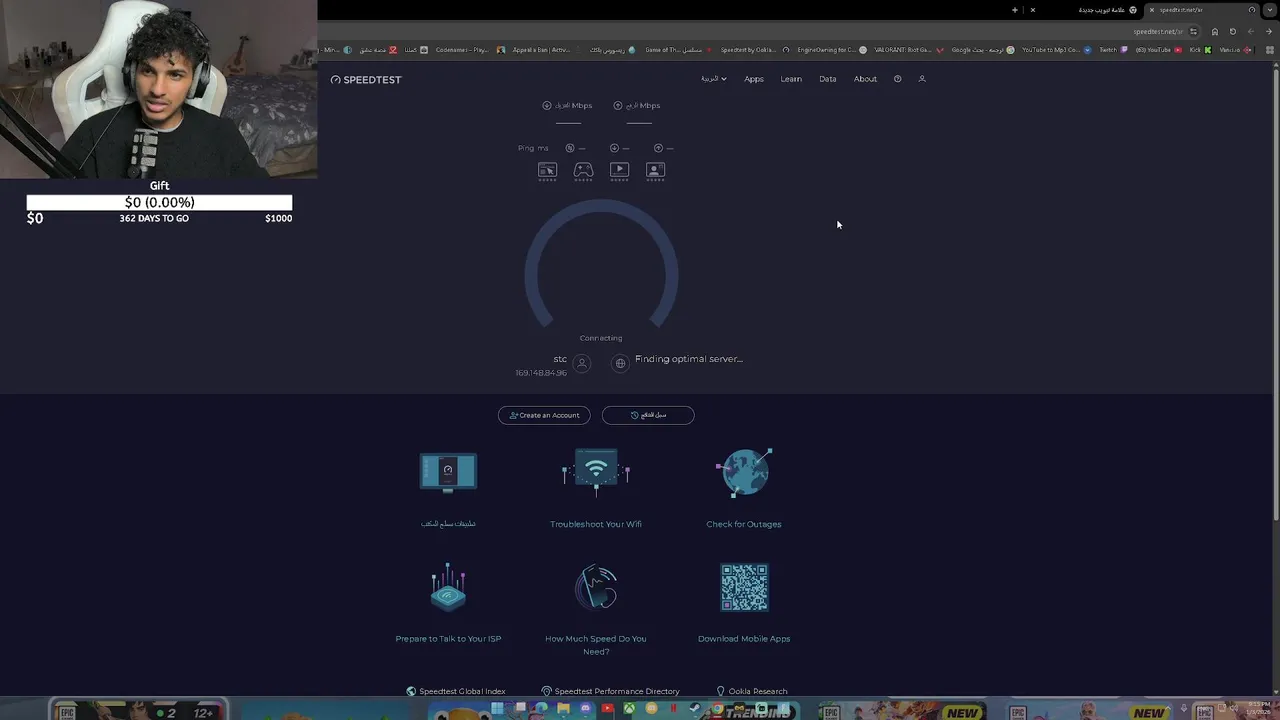
Task: Open VALORANT Riot Games bookmark
Action: click(908, 50)
